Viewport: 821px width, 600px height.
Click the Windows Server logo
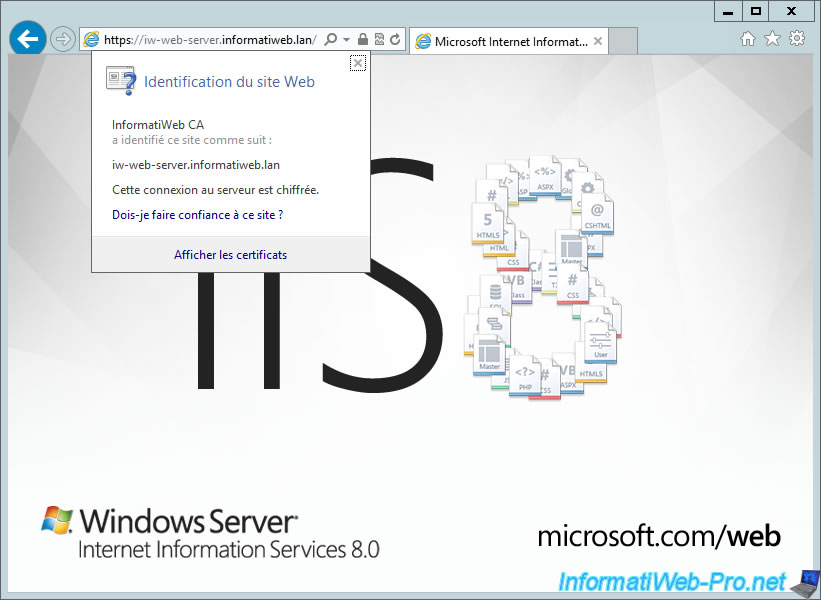pos(210,533)
